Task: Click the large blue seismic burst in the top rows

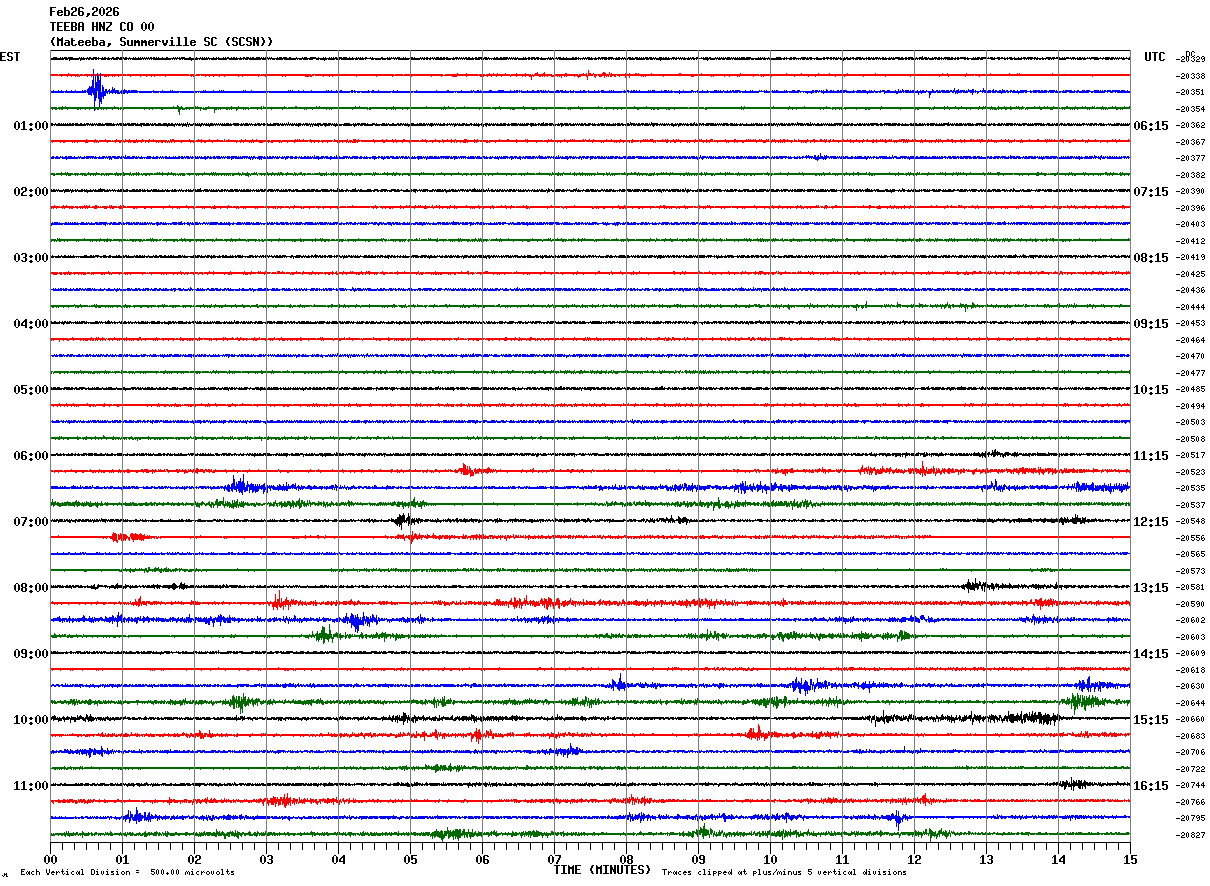Action: (97, 91)
